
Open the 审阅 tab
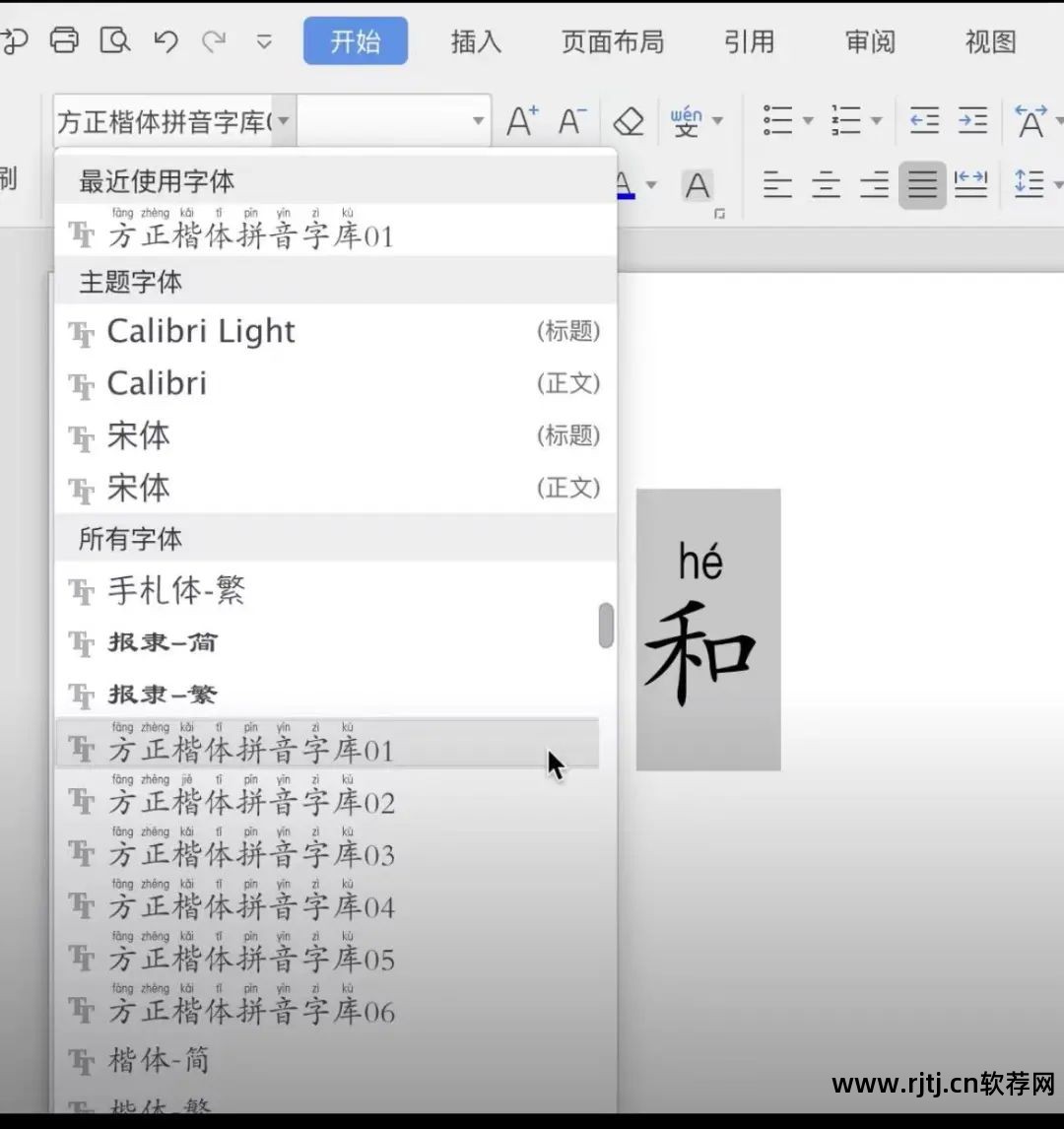870,41
